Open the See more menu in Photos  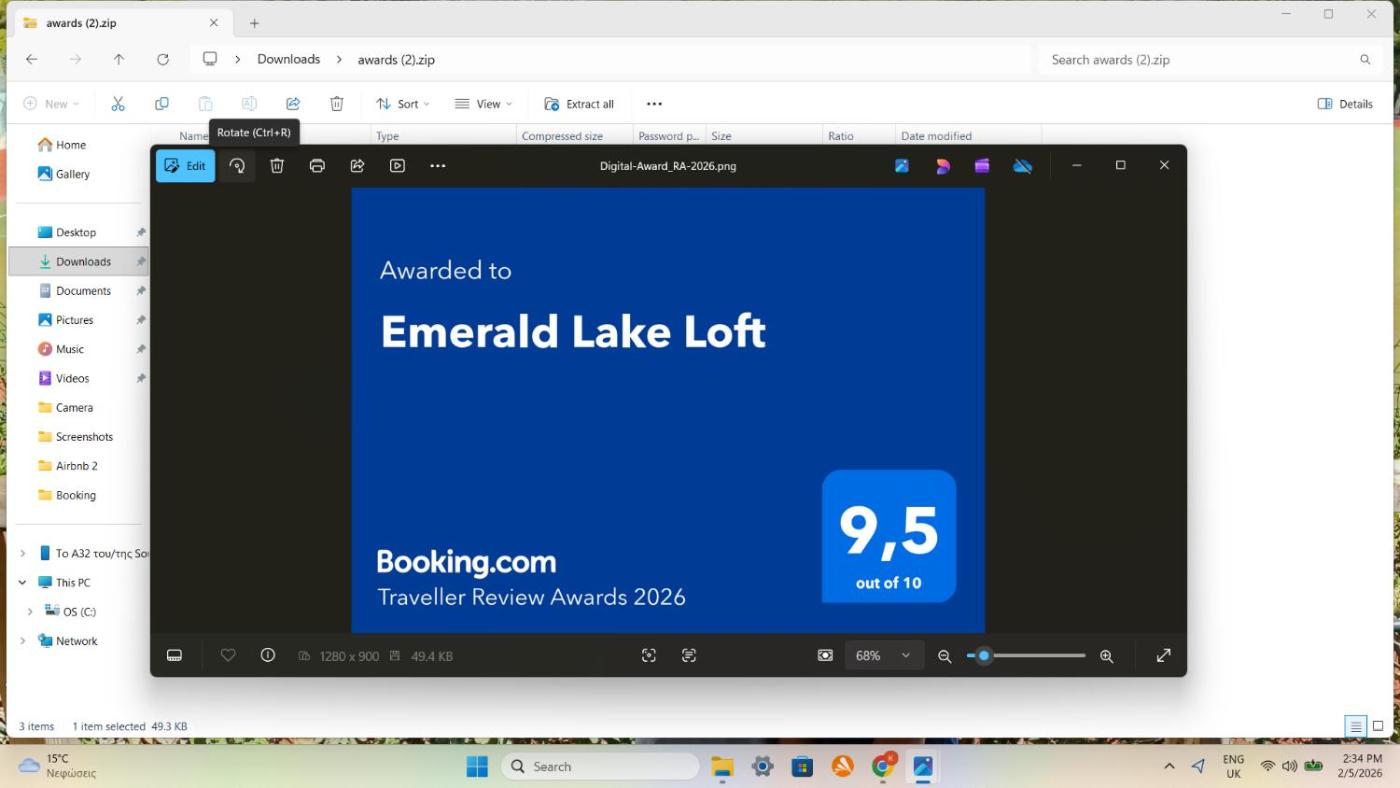click(437, 166)
